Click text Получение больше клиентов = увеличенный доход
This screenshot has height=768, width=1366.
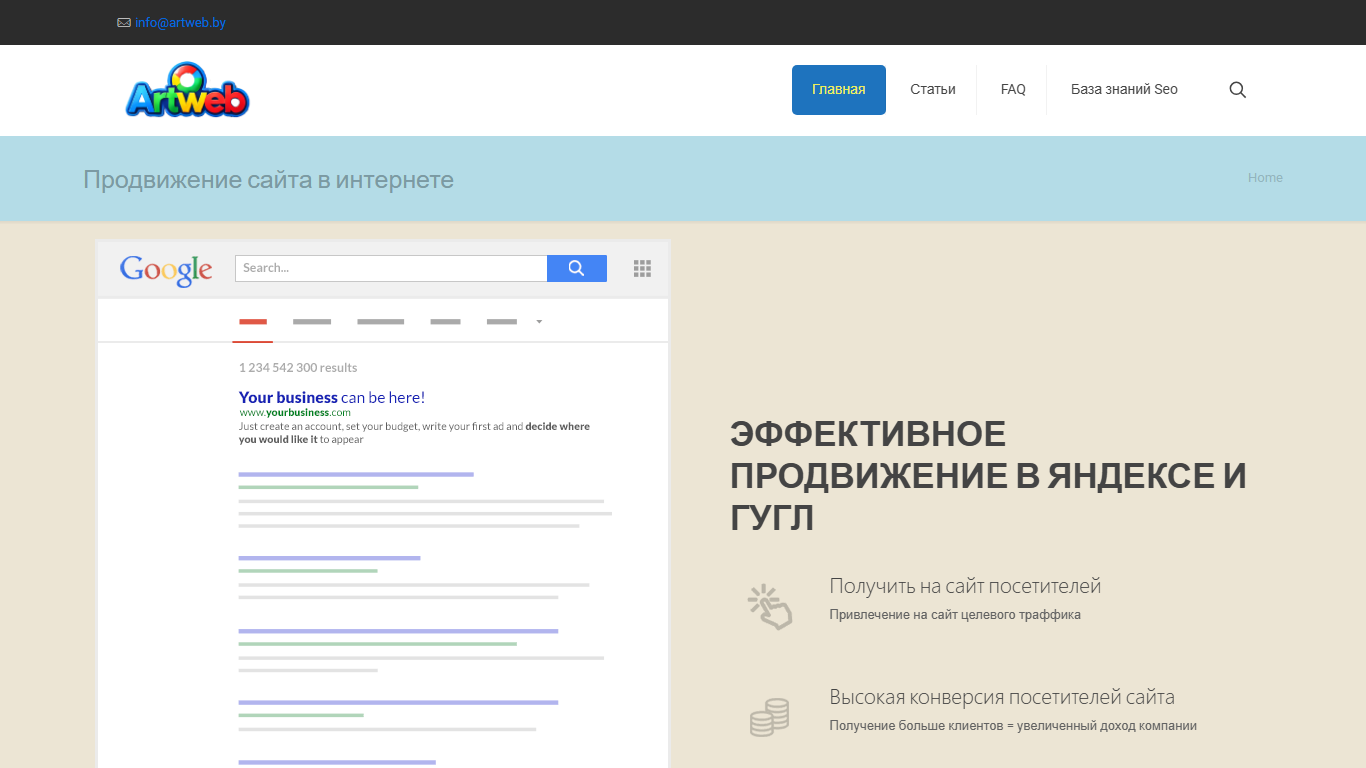click(1013, 726)
